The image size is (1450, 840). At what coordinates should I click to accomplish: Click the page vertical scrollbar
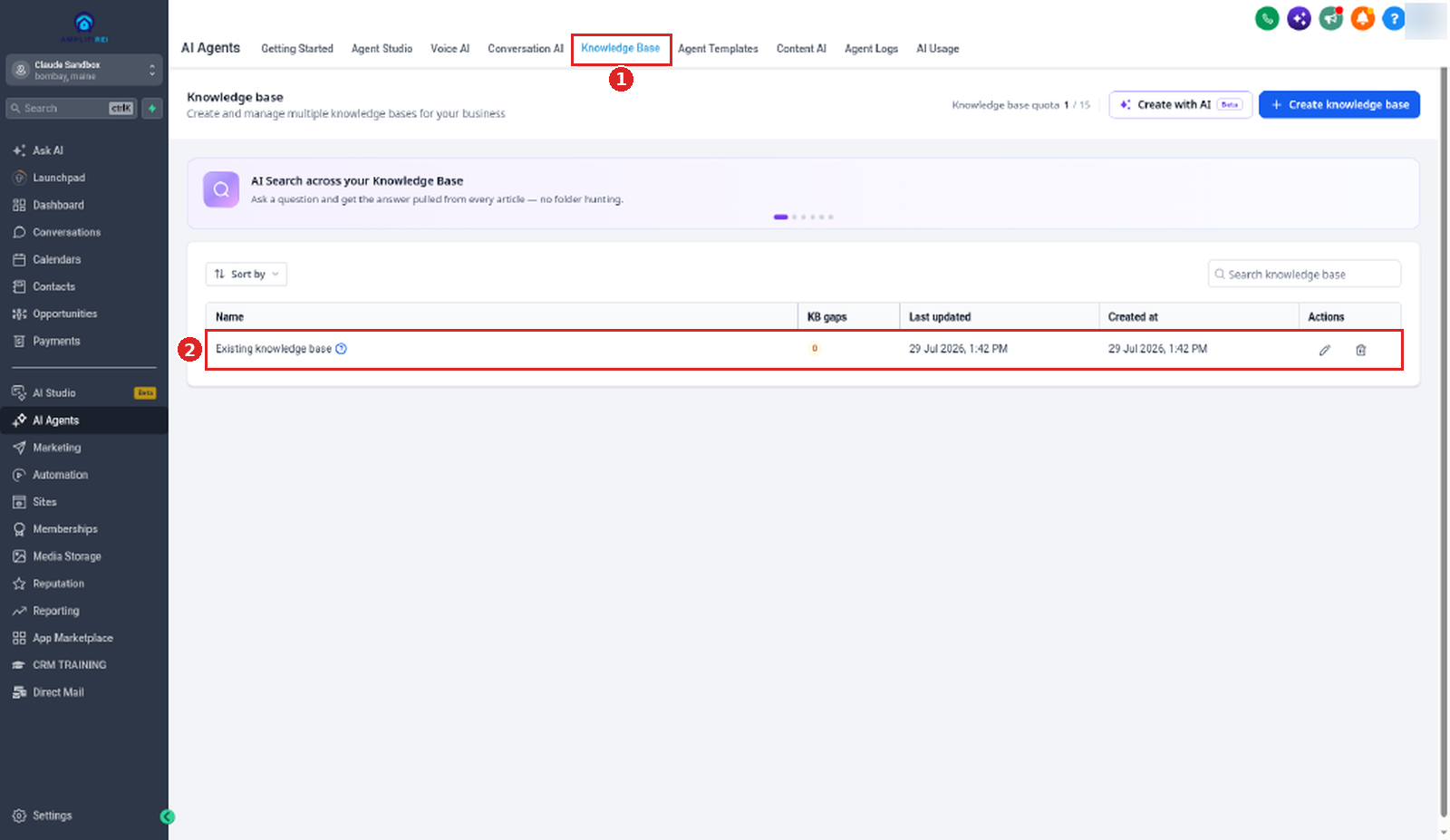tap(1444, 442)
